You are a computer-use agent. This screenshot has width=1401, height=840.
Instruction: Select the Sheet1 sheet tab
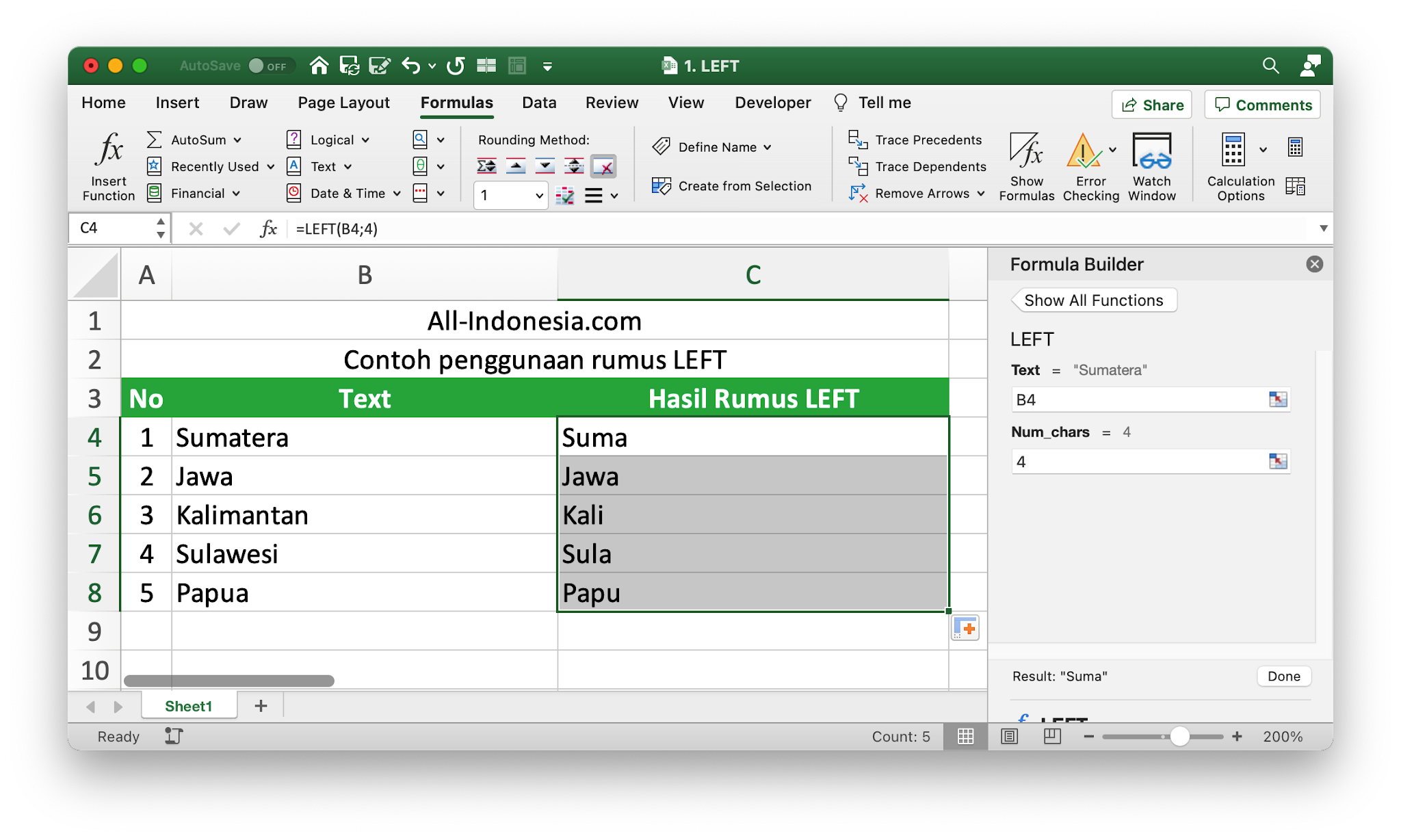[x=188, y=706]
